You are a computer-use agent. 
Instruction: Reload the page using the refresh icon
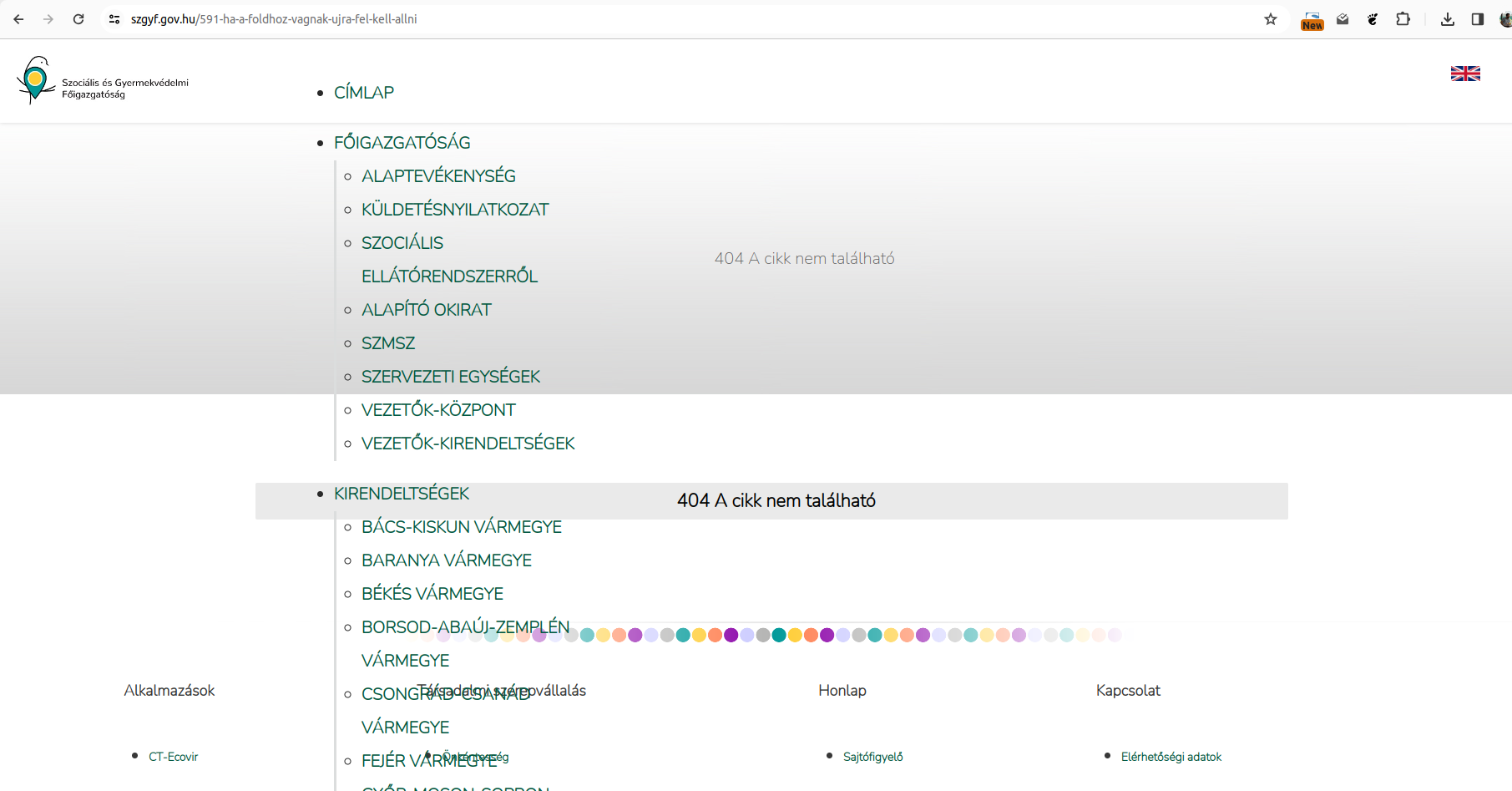click(78, 19)
